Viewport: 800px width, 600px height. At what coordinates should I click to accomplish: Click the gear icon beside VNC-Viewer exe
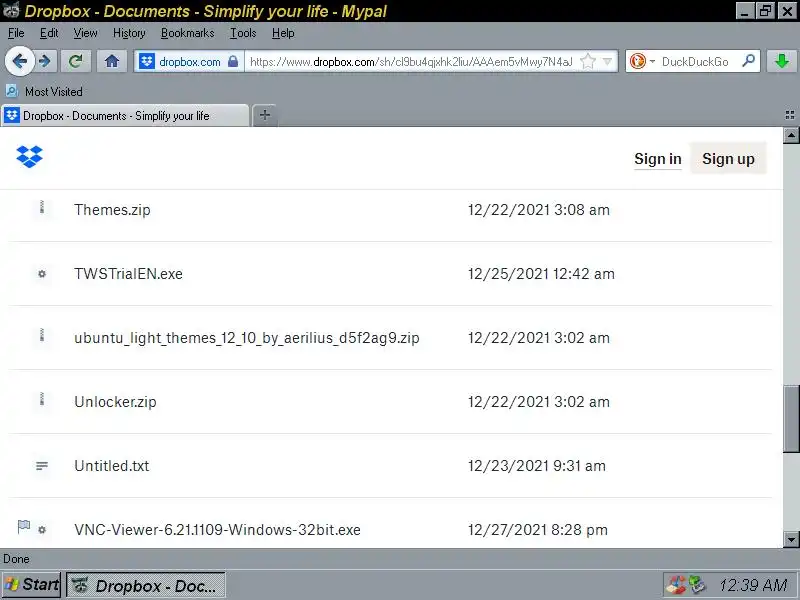(x=42, y=530)
